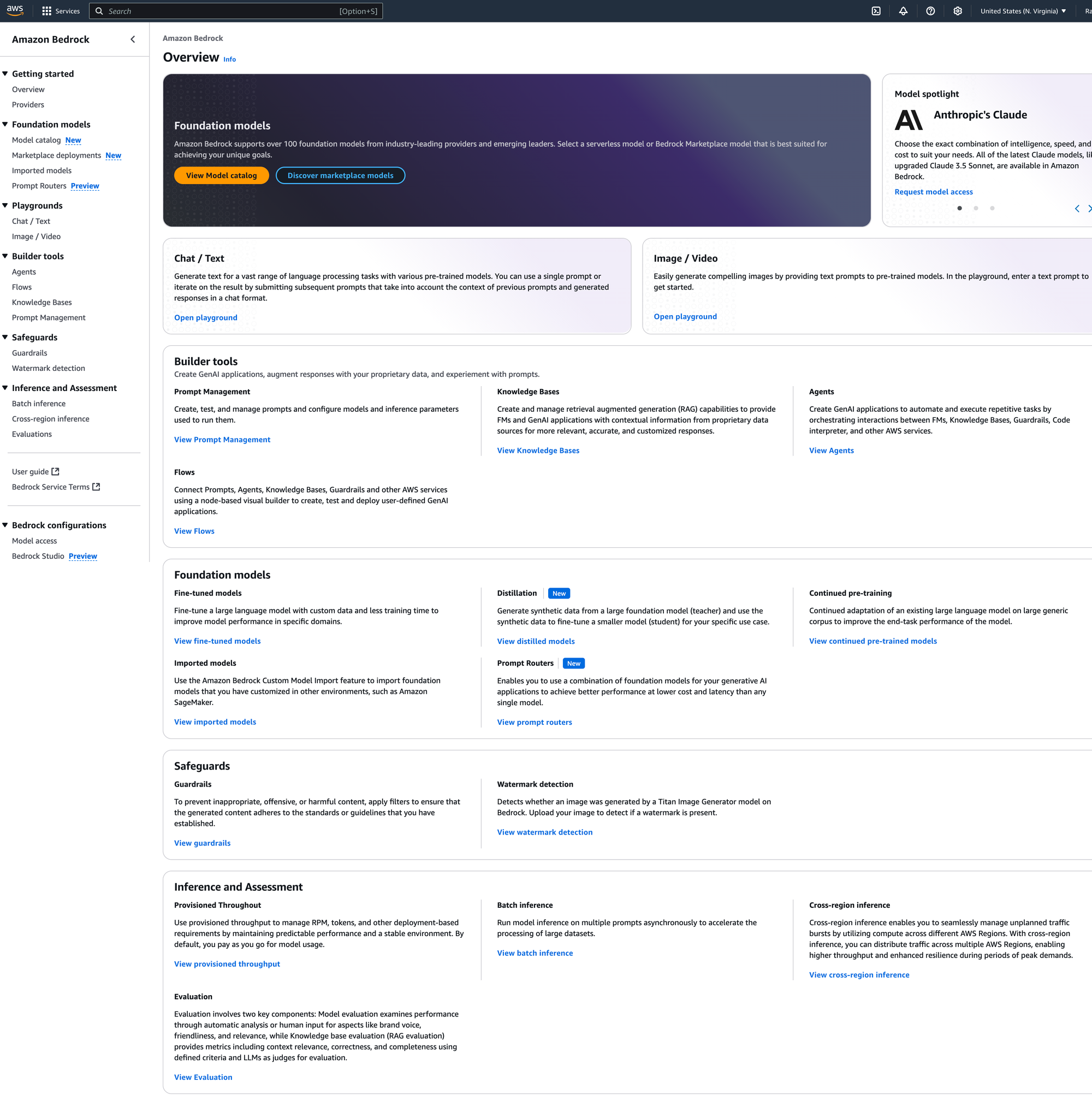
Task: Select third Model spotlight carousel dot
Action: pos(992,208)
